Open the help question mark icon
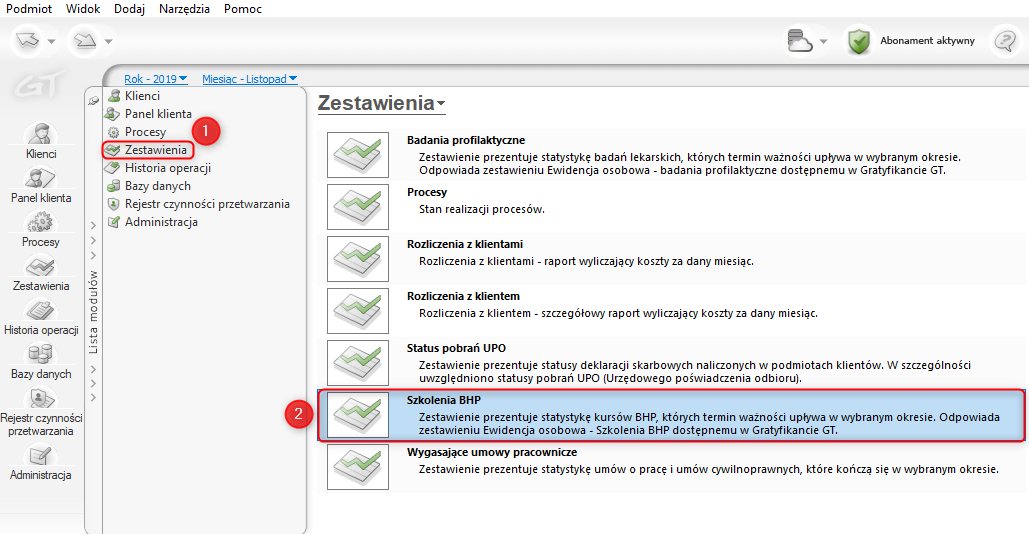1029x534 pixels. (x=1005, y=41)
